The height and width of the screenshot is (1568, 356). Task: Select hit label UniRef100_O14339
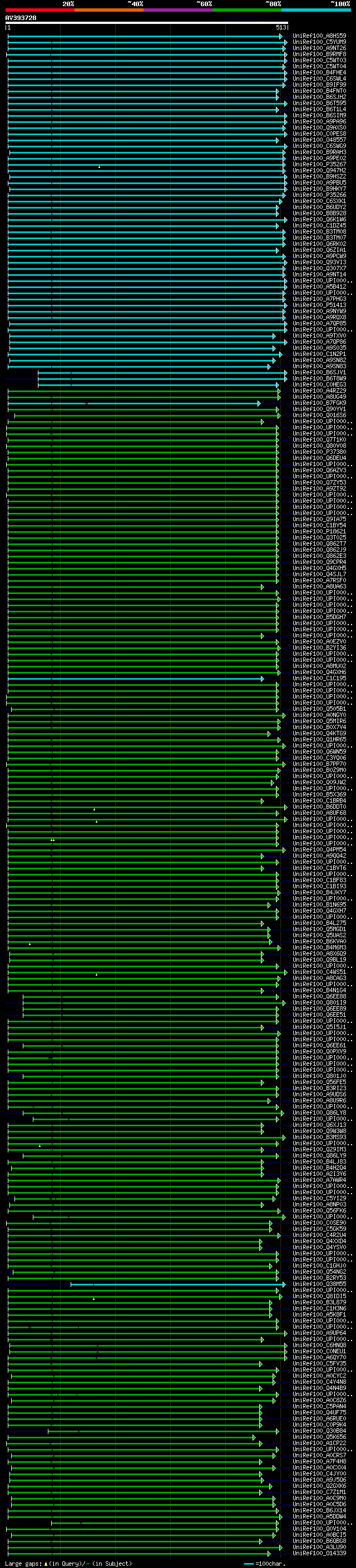point(319,1553)
